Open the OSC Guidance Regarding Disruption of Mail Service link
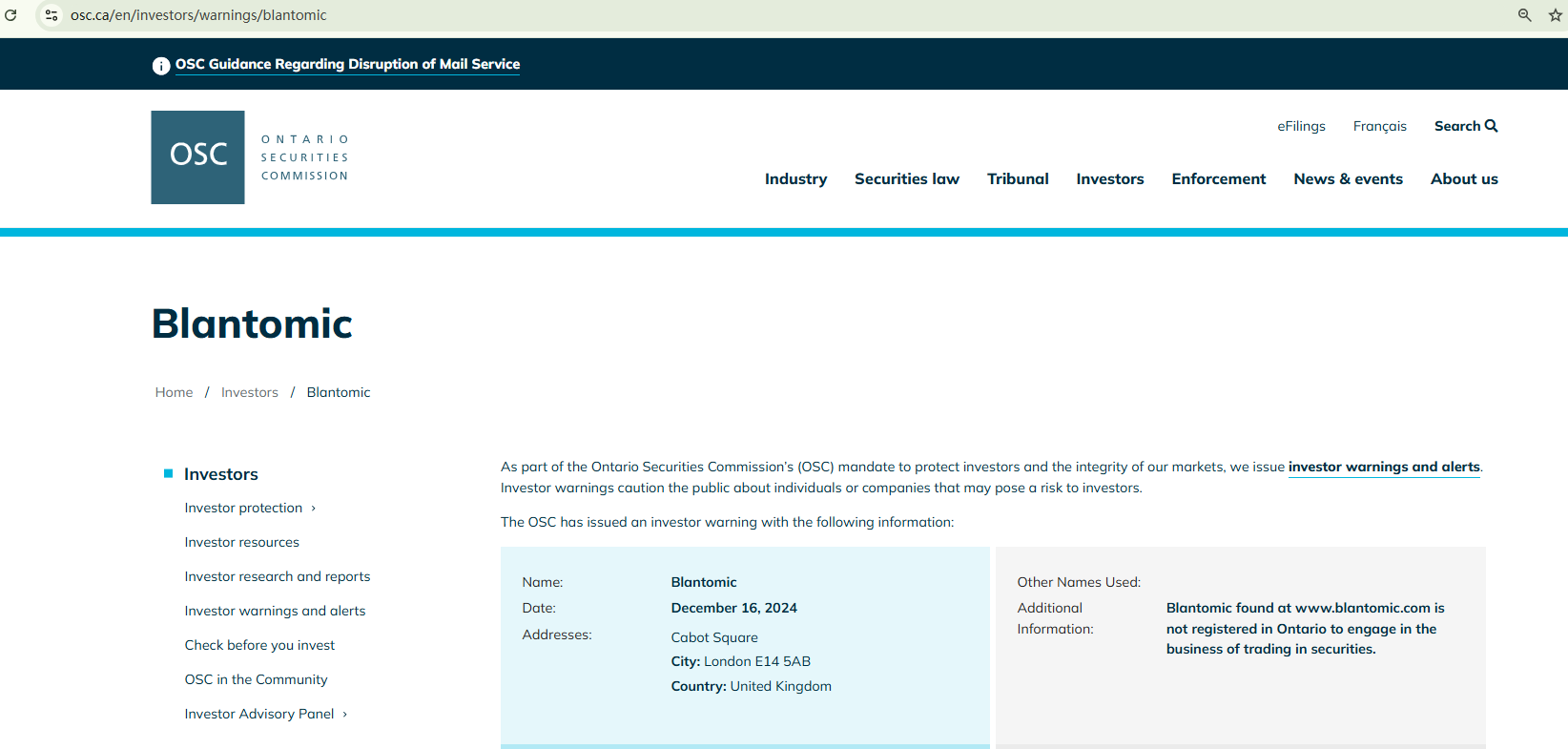The image size is (1568, 749). pyautogui.click(x=347, y=65)
